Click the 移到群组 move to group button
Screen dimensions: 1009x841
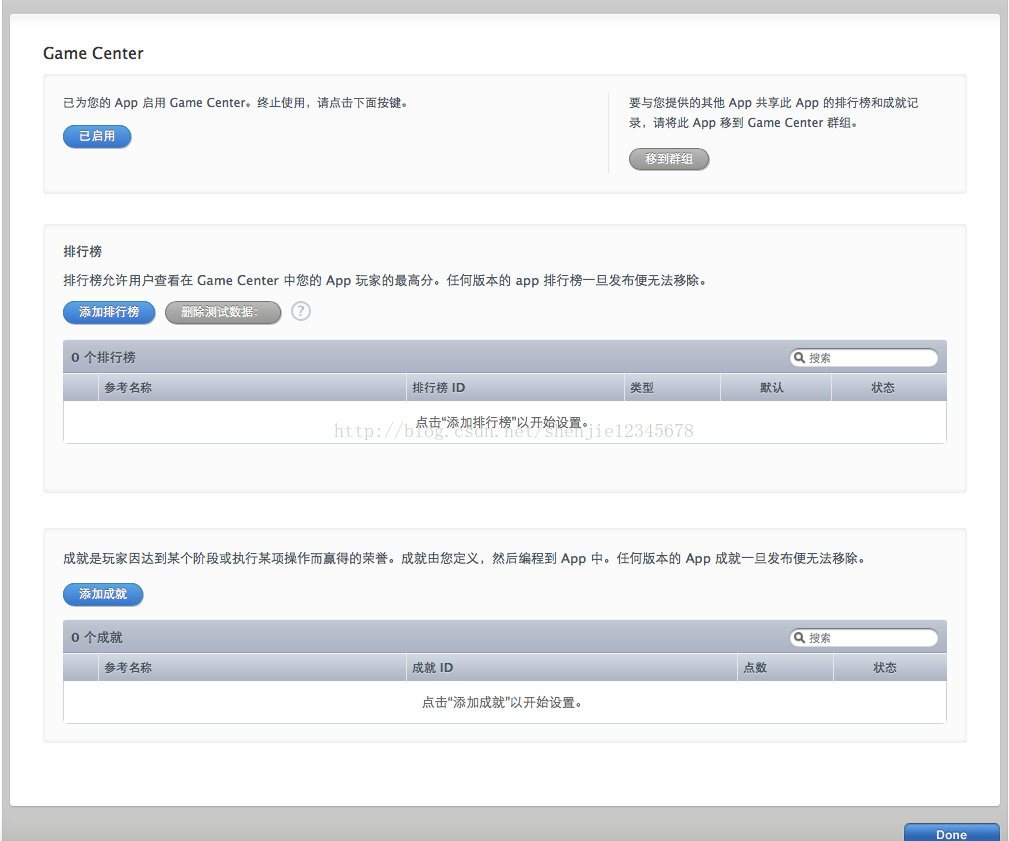tap(669, 159)
